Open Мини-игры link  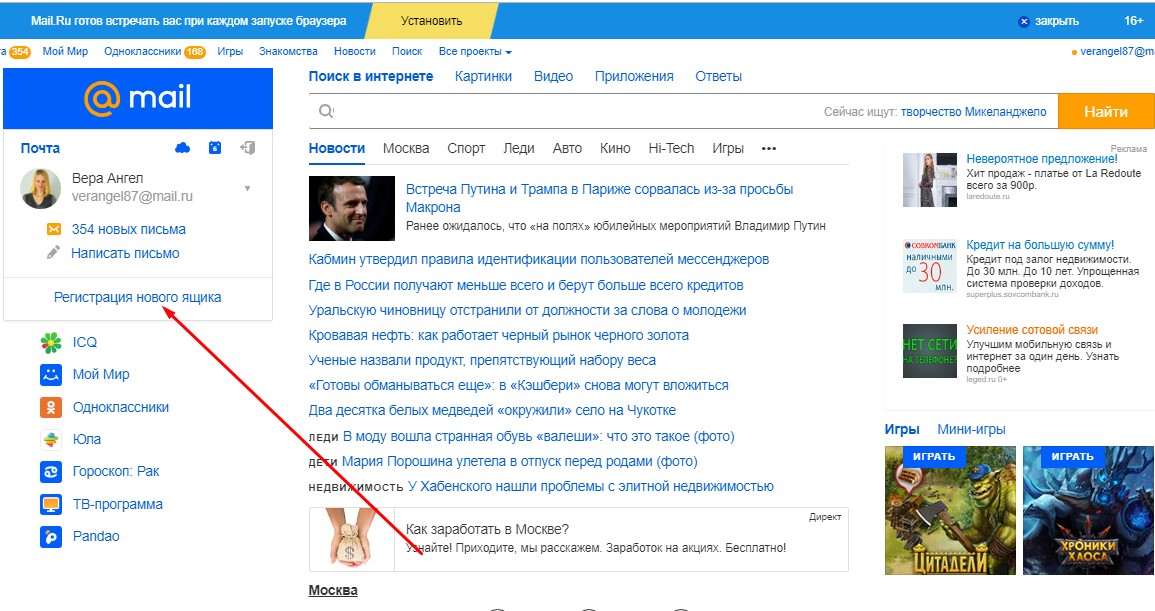tap(971, 429)
